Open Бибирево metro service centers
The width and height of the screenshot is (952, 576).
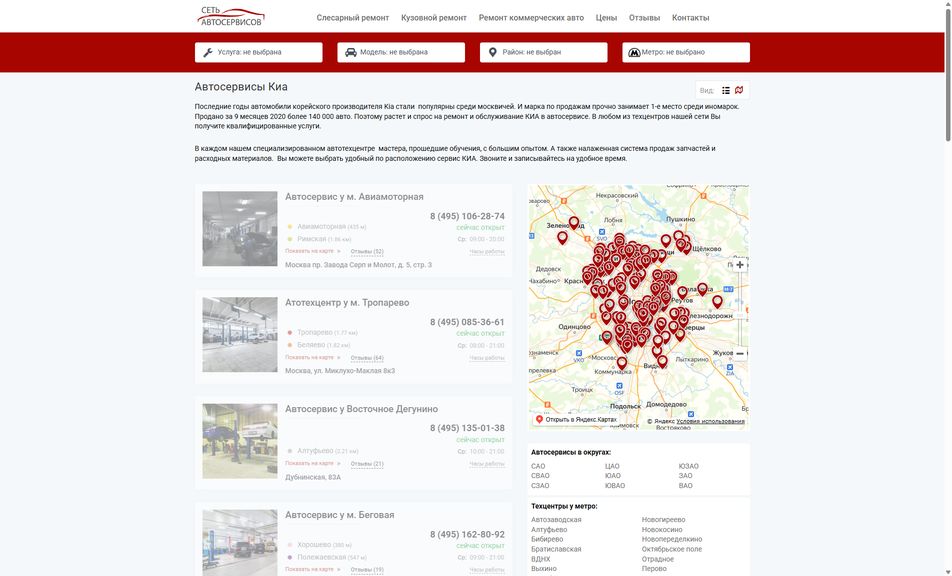coord(547,539)
